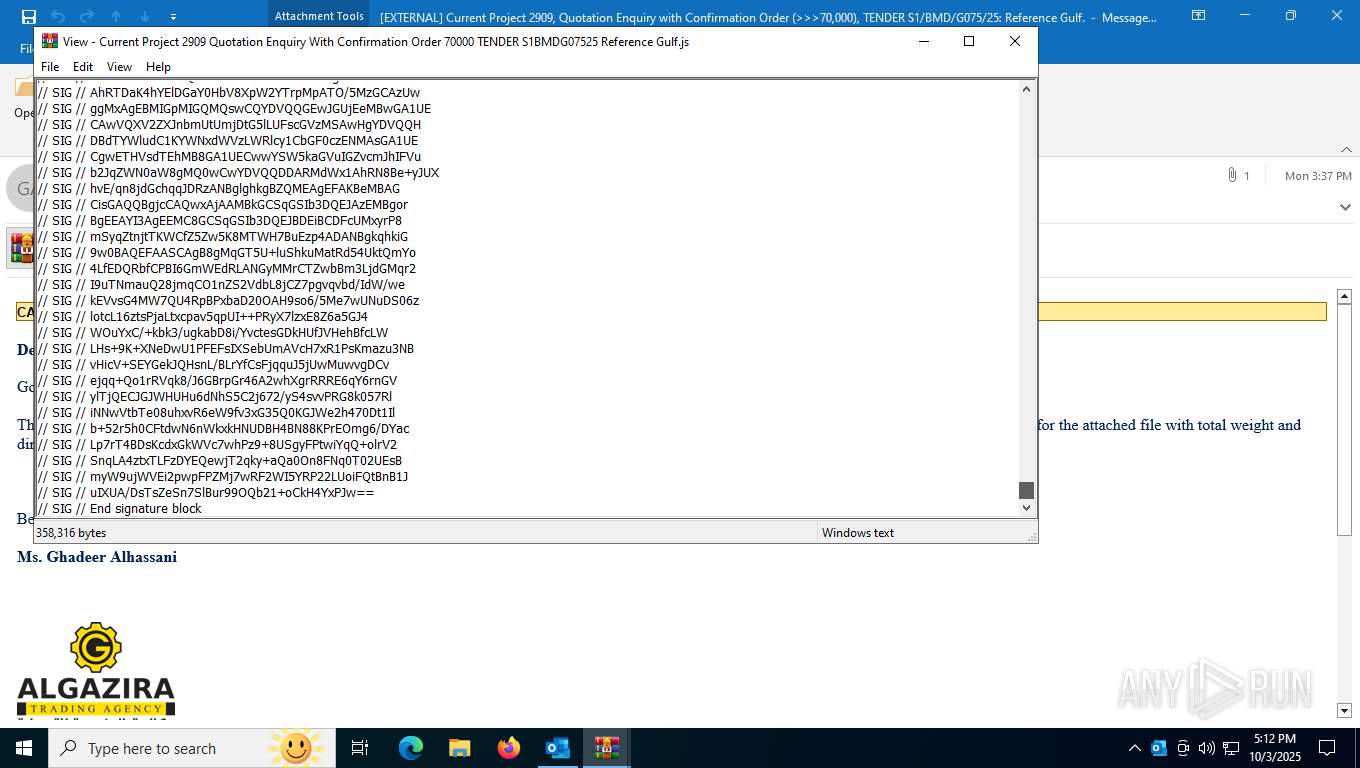
Task: Click the Ms. Ghadeer Alhassani signature text
Action: (x=97, y=557)
